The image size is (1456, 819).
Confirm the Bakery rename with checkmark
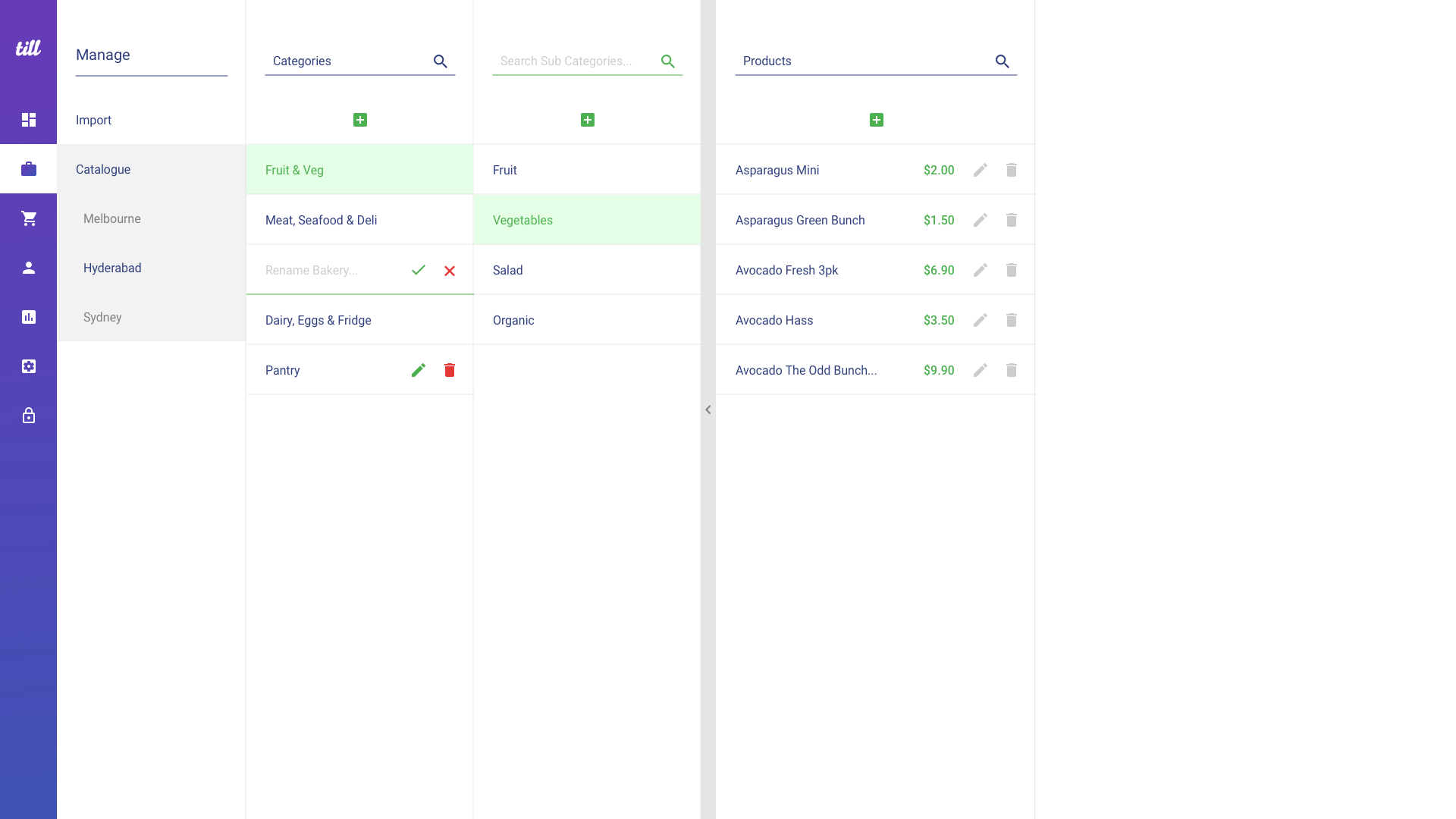(419, 270)
